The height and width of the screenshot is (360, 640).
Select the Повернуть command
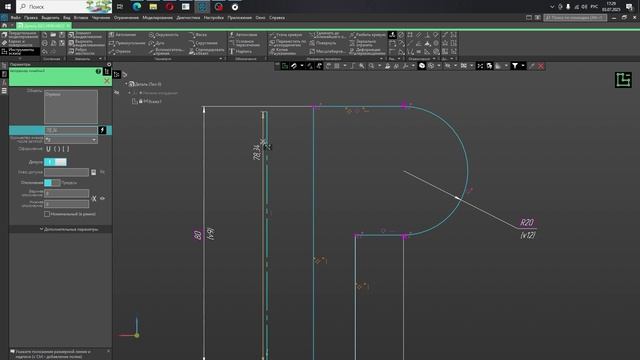click(322, 43)
